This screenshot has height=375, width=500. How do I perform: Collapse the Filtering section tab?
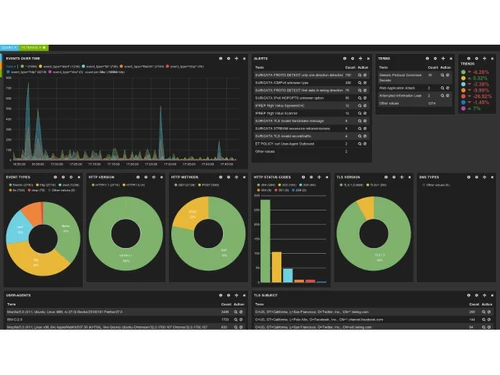(34, 48)
